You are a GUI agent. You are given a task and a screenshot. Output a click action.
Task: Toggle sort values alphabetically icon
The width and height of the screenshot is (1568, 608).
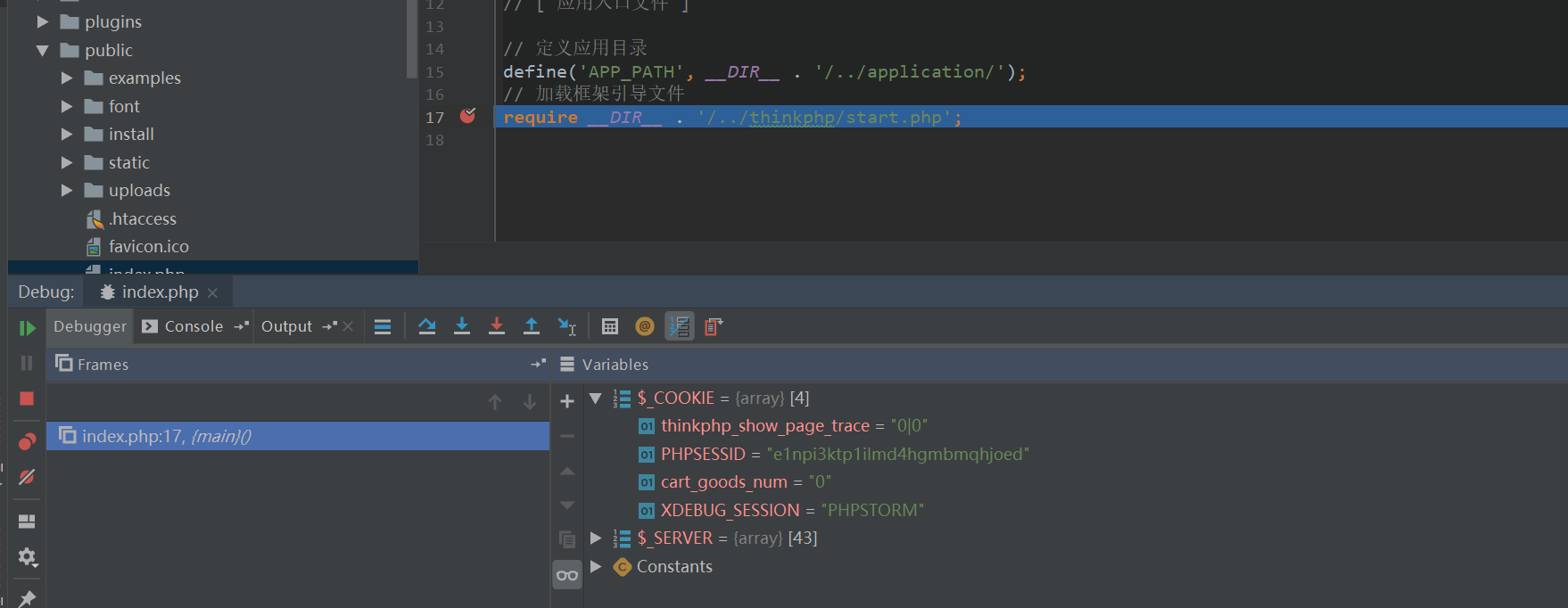pyautogui.click(x=680, y=327)
